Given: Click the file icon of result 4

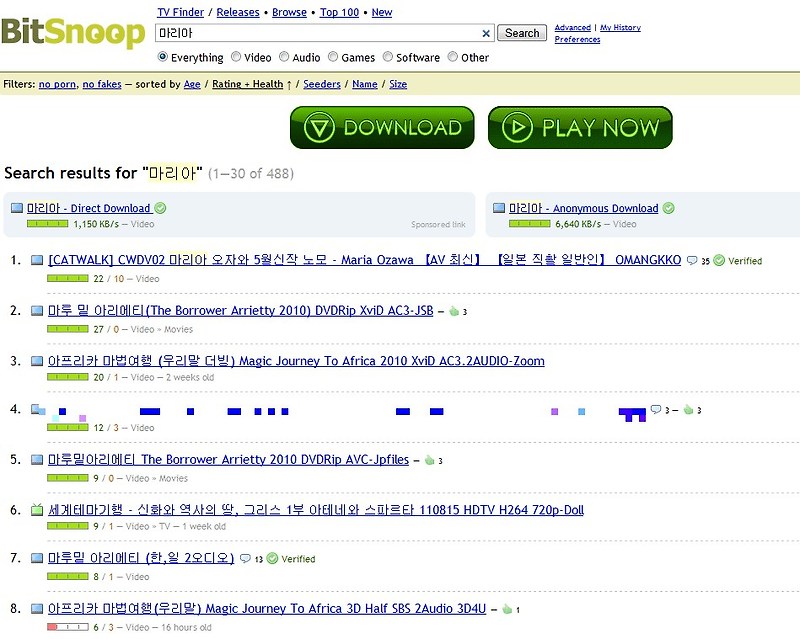Looking at the screenshot, I should 38,409.
